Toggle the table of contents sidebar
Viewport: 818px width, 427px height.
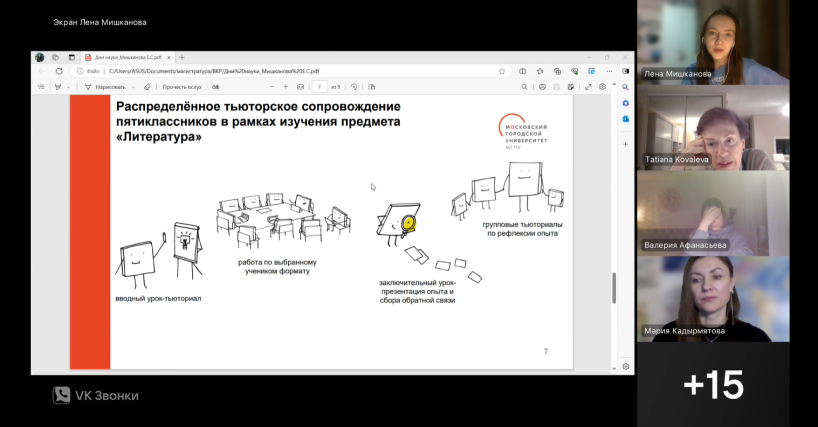point(41,87)
